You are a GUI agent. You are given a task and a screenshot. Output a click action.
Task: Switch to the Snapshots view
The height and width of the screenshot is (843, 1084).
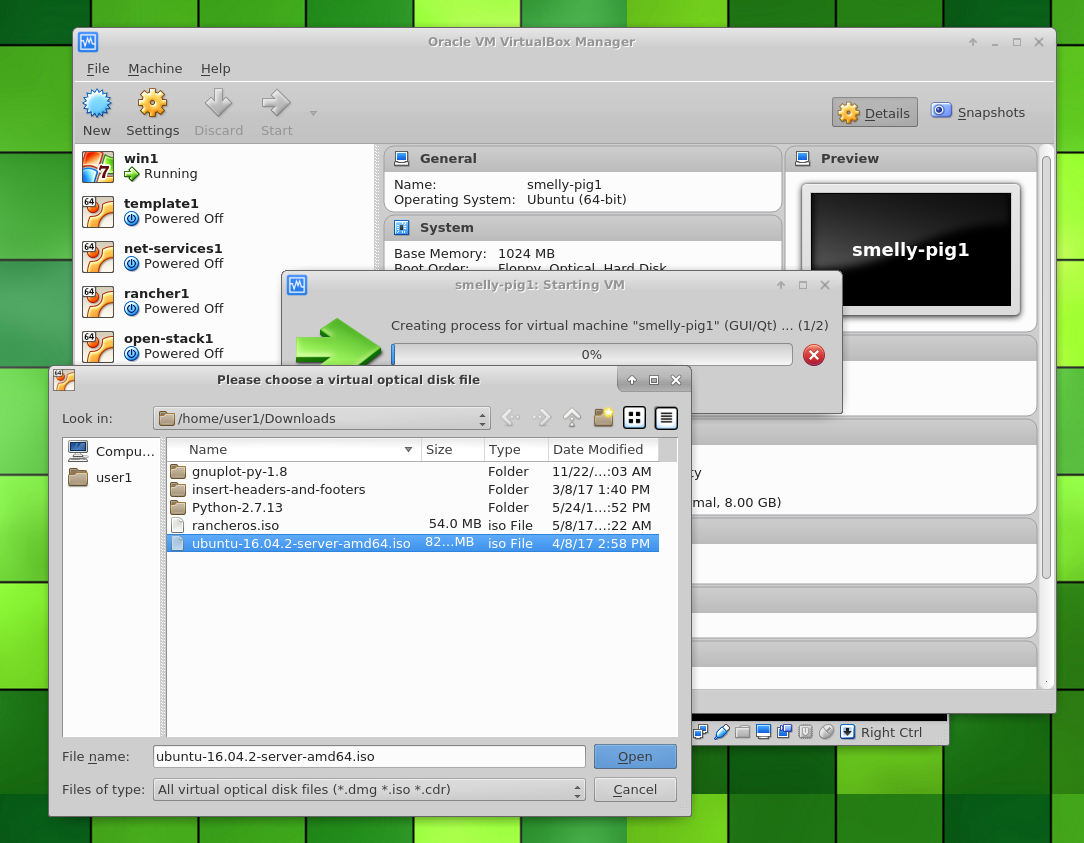pos(978,112)
